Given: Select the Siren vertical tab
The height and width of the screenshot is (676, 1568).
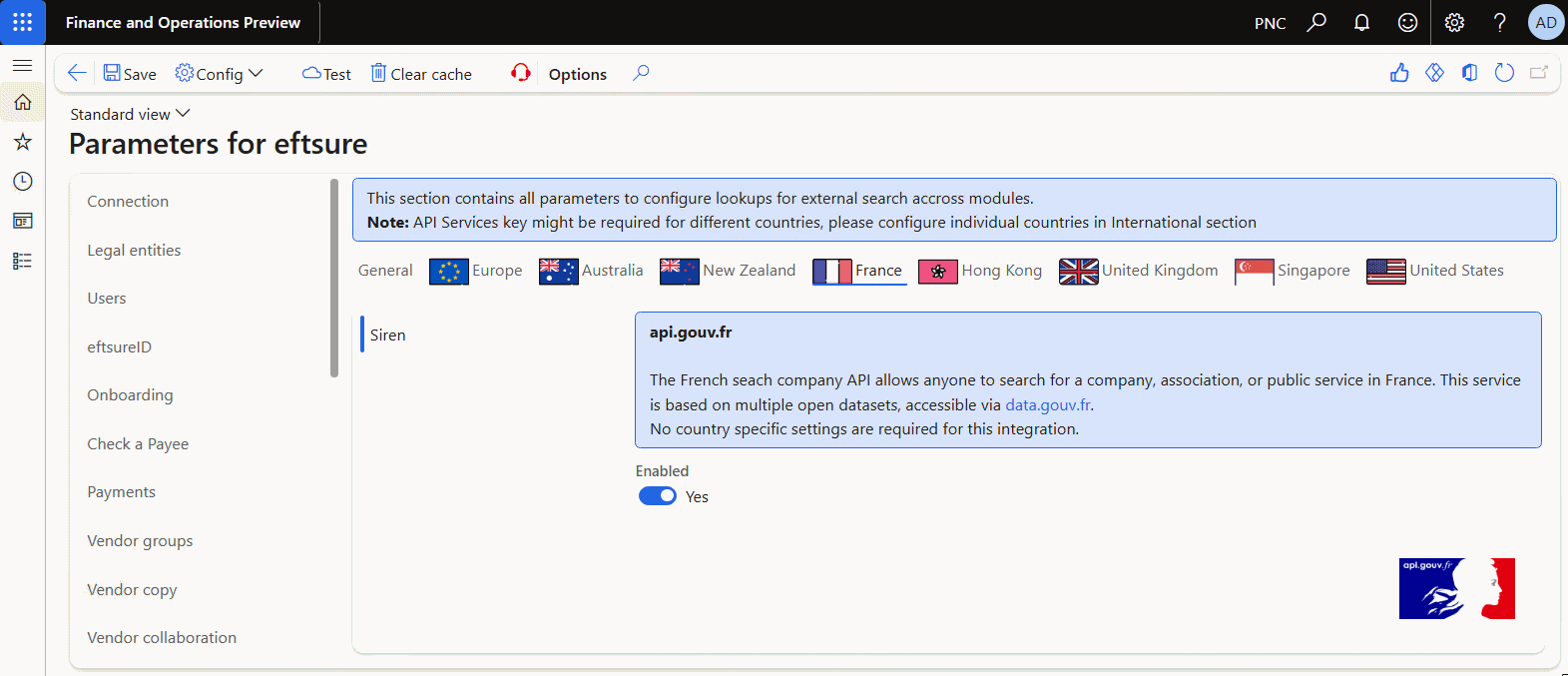Looking at the screenshot, I should pyautogui.click(x=387, y=335).
